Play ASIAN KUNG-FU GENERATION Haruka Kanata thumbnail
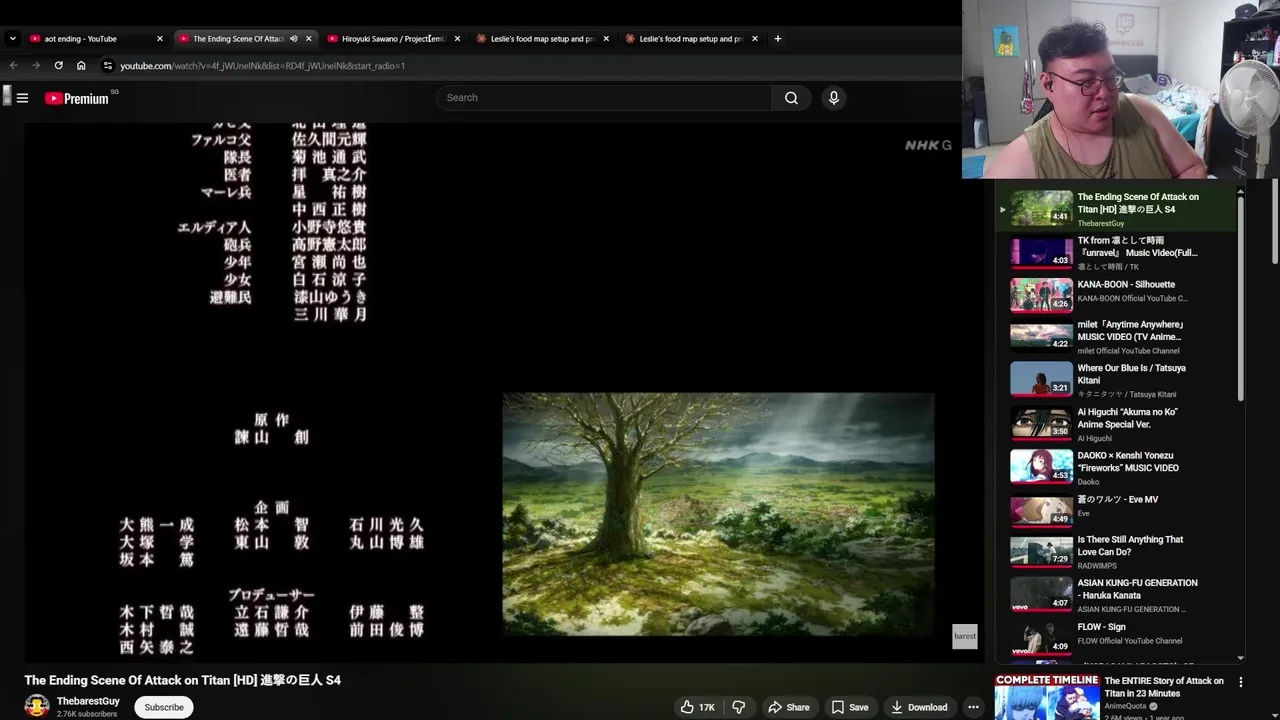1280x720 pixels. pos(1041,594)
